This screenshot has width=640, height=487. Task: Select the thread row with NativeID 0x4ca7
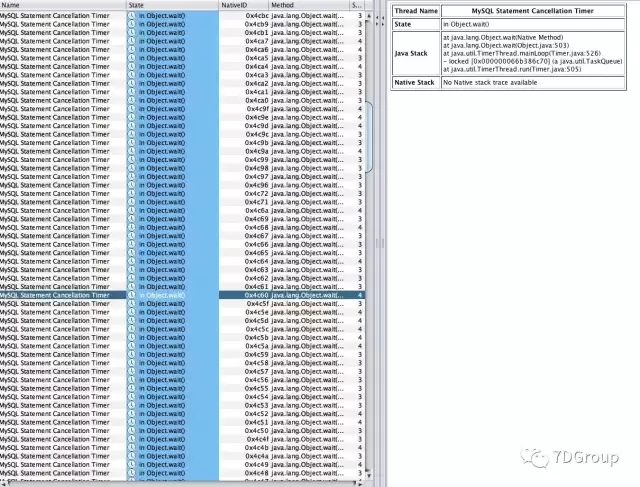[182, 41]
